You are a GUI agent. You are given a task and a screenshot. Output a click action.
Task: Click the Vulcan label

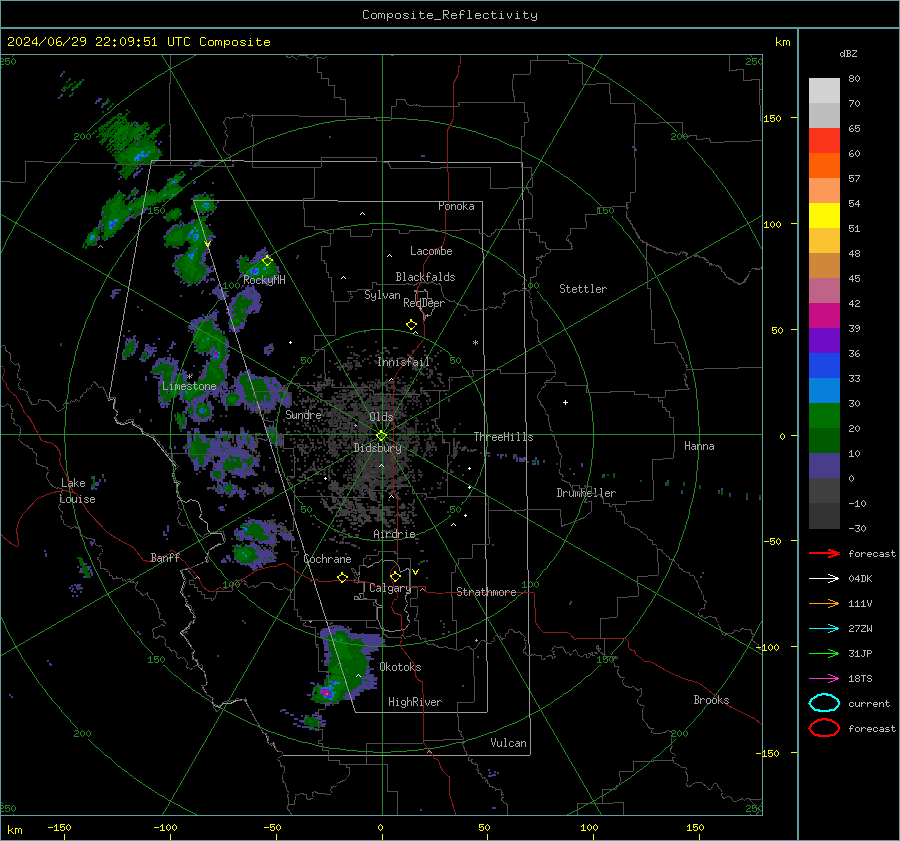coord(509,743)
